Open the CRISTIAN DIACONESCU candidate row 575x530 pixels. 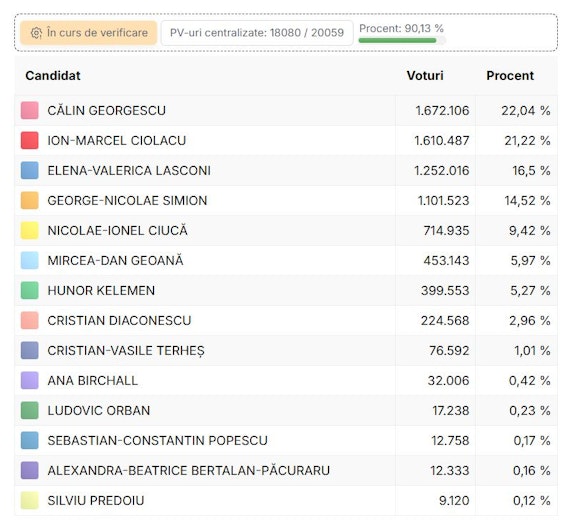(286, 321)
